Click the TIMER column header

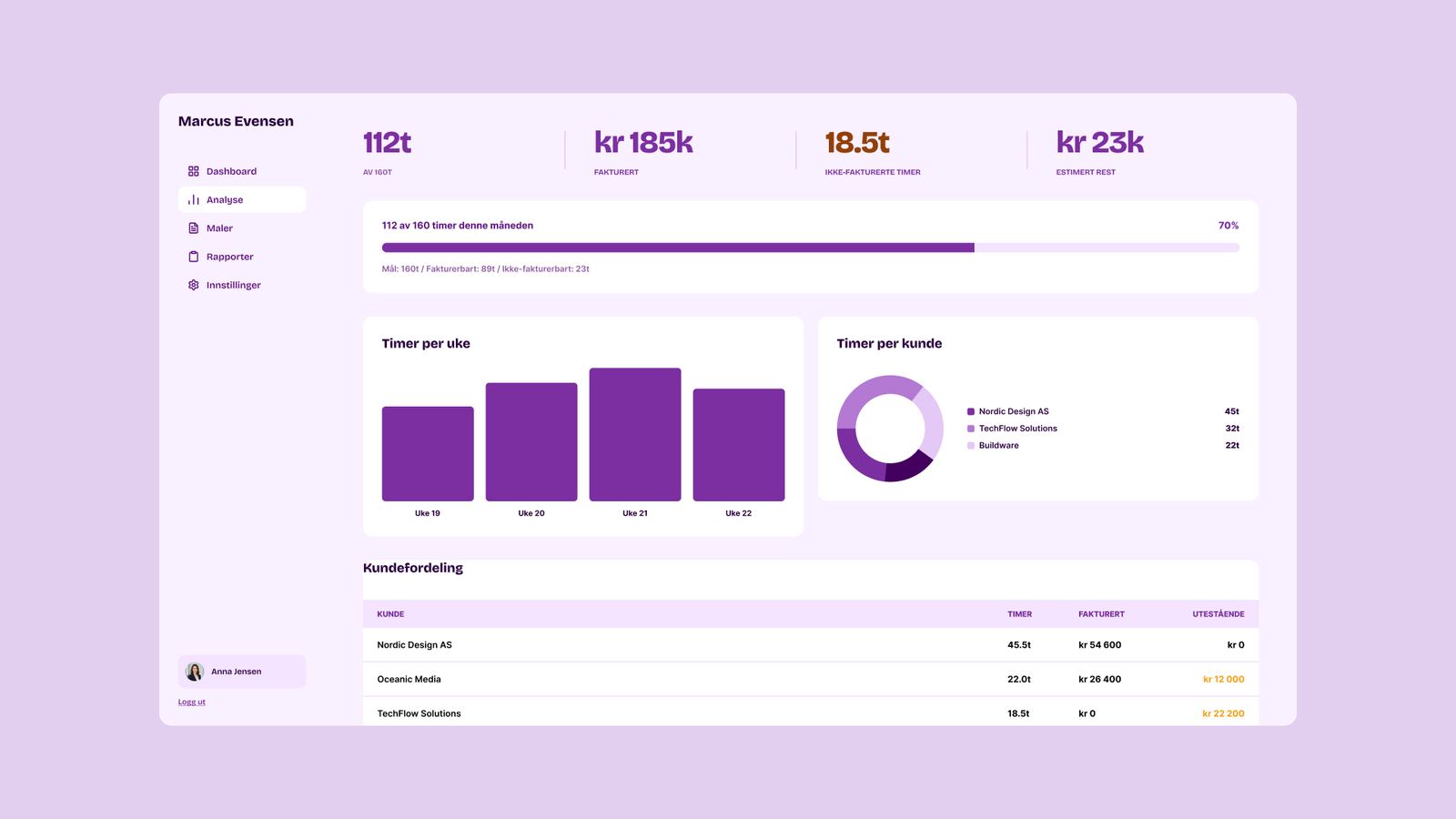coord(1019,614)
